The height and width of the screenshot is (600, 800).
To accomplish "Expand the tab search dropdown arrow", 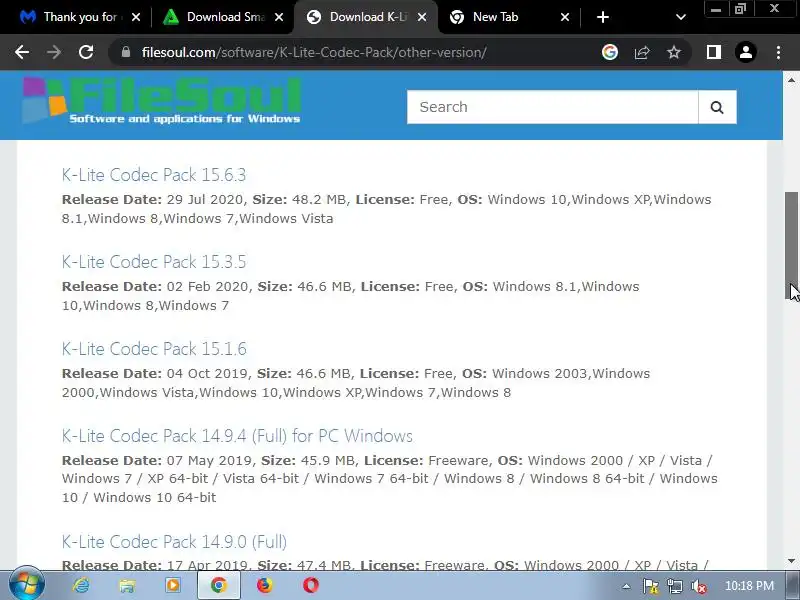I will coord(680,17).
